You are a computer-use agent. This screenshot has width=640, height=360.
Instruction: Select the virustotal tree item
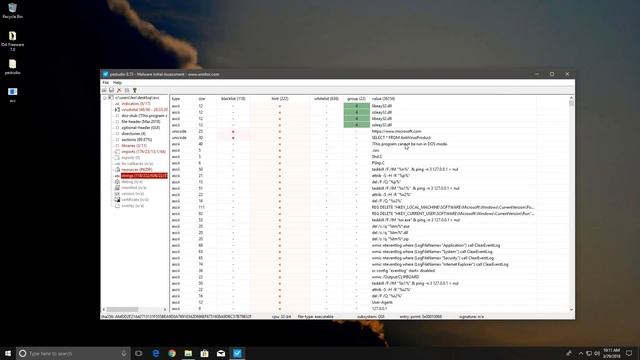click(x=144, y=110)
